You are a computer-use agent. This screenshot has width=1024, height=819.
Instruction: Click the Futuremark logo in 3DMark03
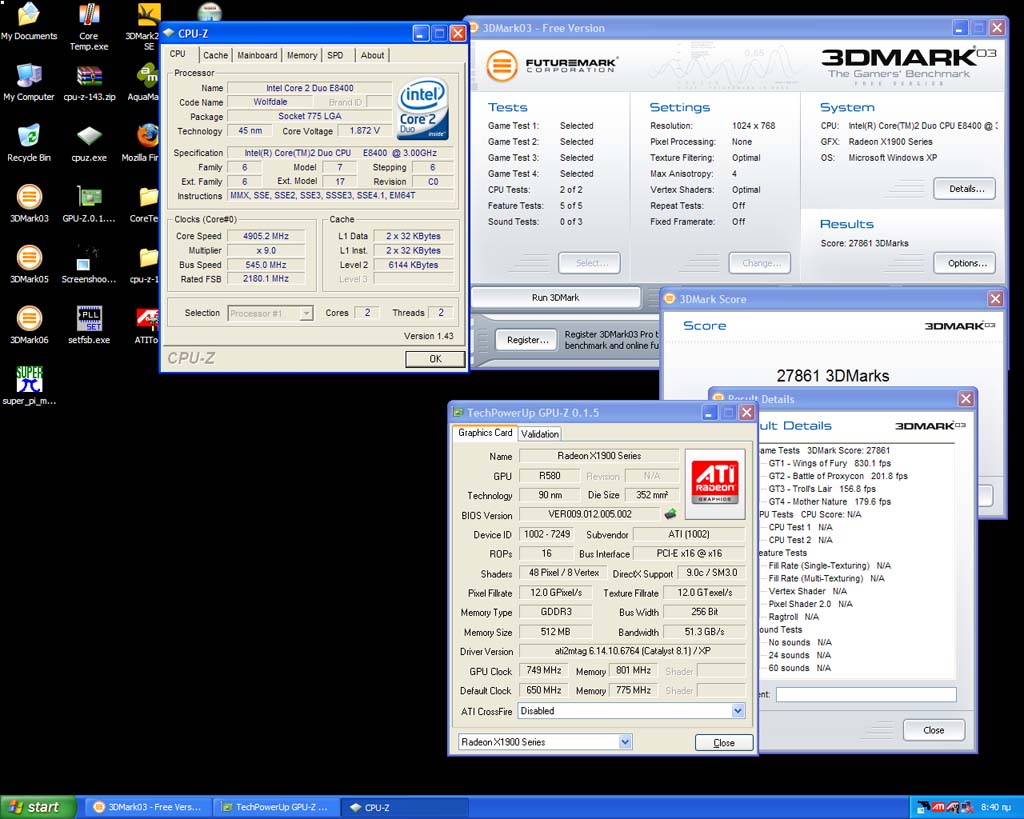[x=552, y=65]
